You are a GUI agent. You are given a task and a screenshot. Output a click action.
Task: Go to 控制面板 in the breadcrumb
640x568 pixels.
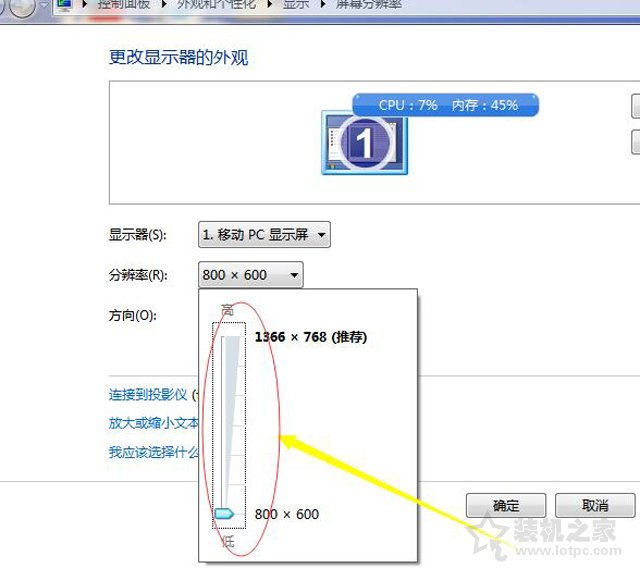coord(125,5)
